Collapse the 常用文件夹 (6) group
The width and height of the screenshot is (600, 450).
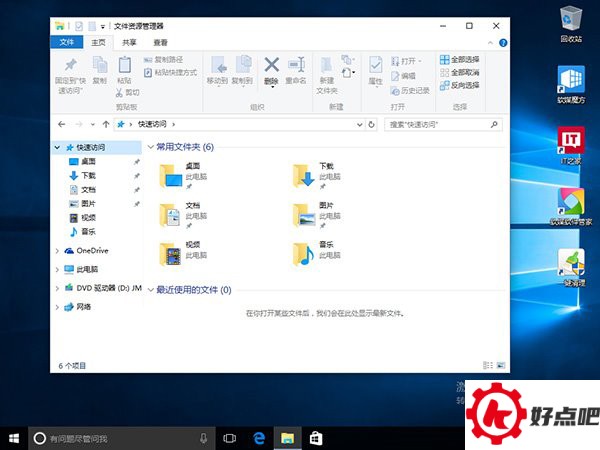pyautogui.click(x=150, y=147)
